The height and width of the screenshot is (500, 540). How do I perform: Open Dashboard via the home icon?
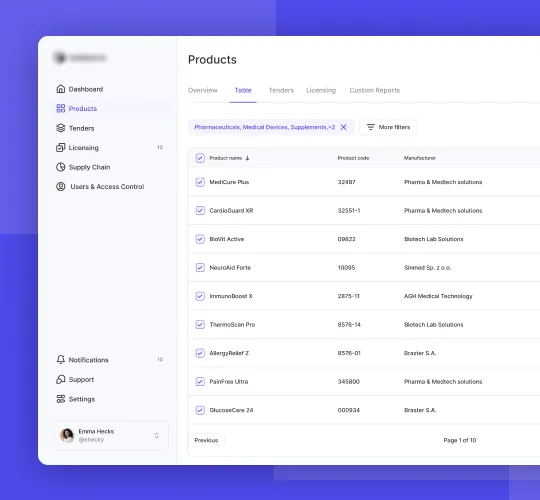pos(61,89)
